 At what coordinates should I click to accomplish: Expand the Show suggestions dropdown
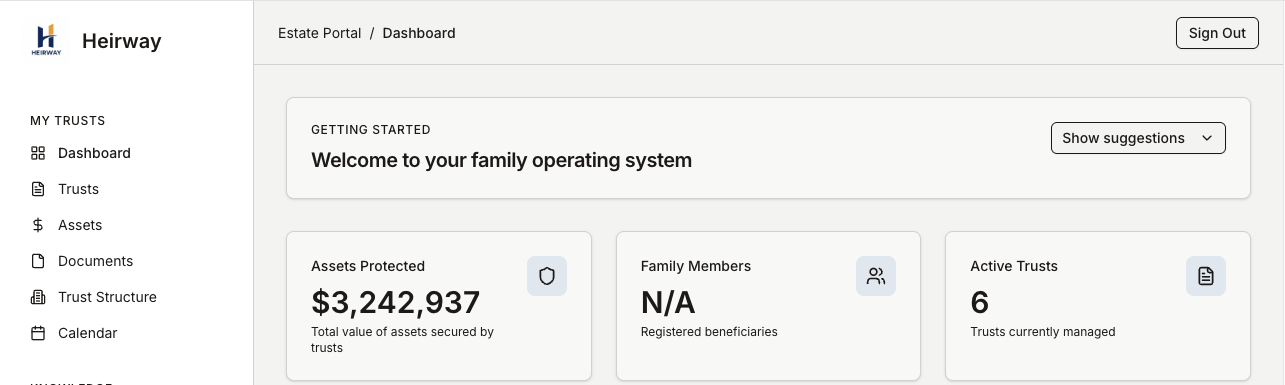[1138, 138]
